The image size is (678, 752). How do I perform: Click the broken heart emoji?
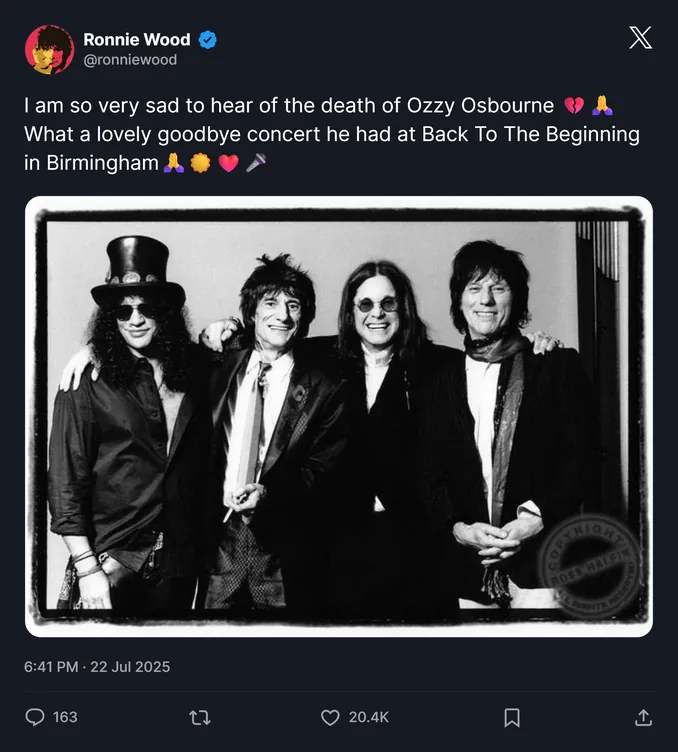click(x=574, y=106)
